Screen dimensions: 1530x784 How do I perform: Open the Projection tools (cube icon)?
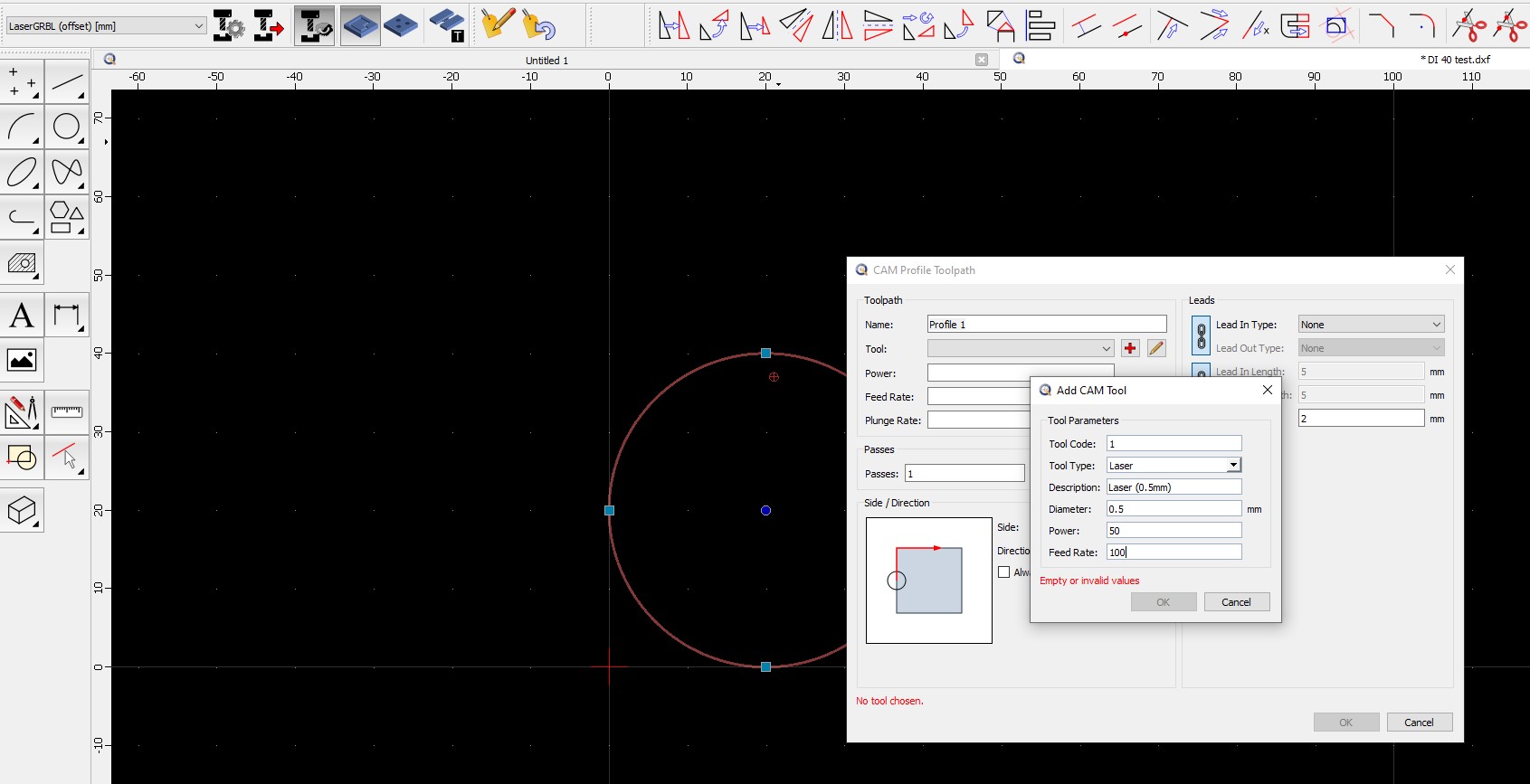point(22,511)
